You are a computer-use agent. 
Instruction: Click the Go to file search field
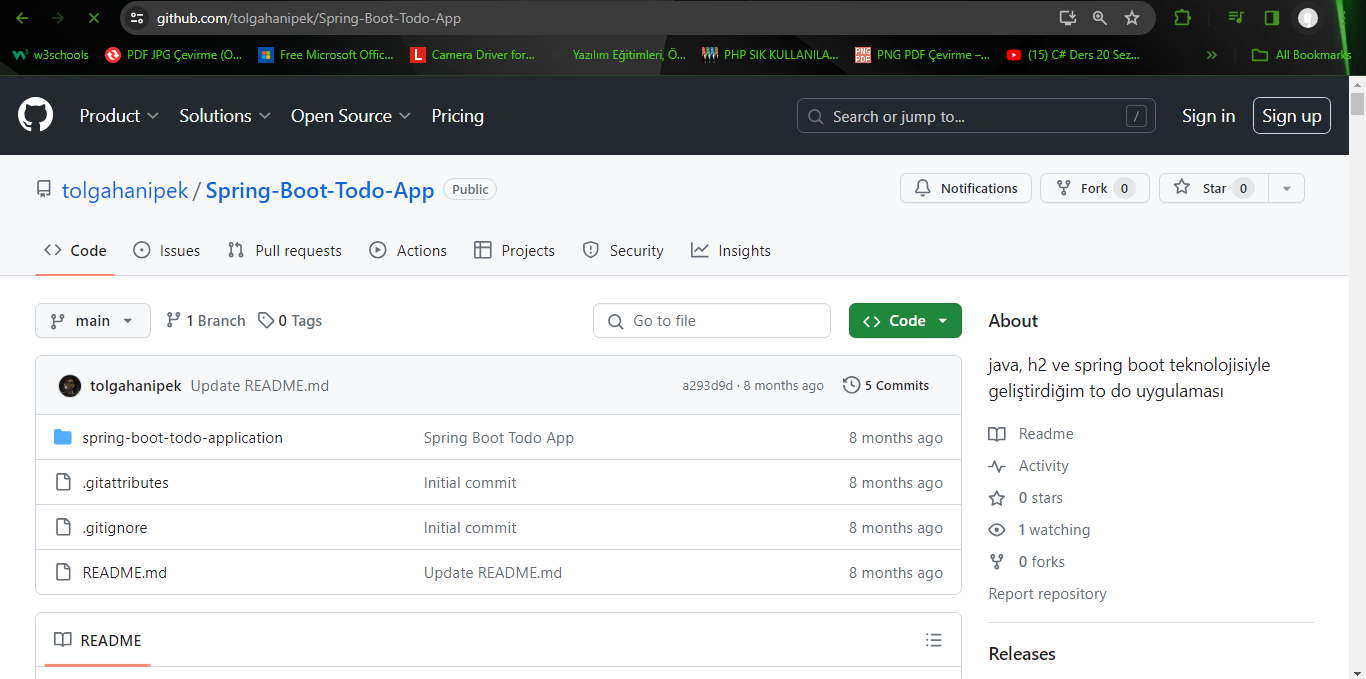[x=712, y=321]
